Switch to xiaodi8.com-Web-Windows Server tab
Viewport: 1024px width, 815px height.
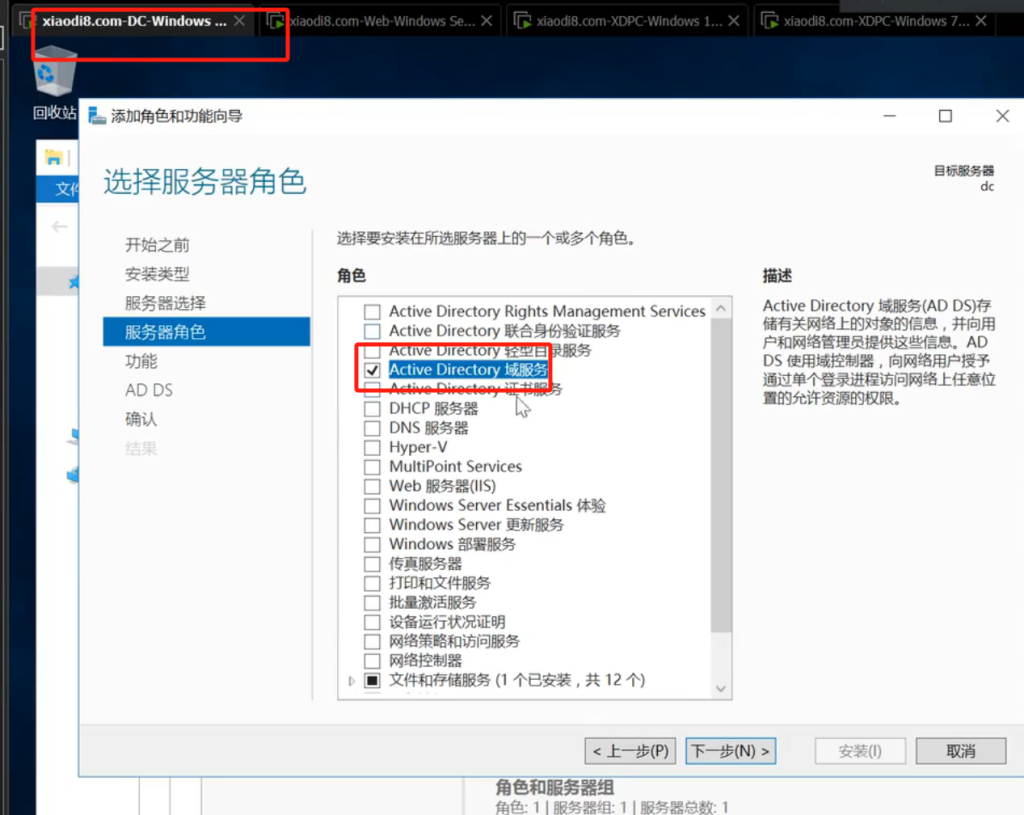(381, 21)
